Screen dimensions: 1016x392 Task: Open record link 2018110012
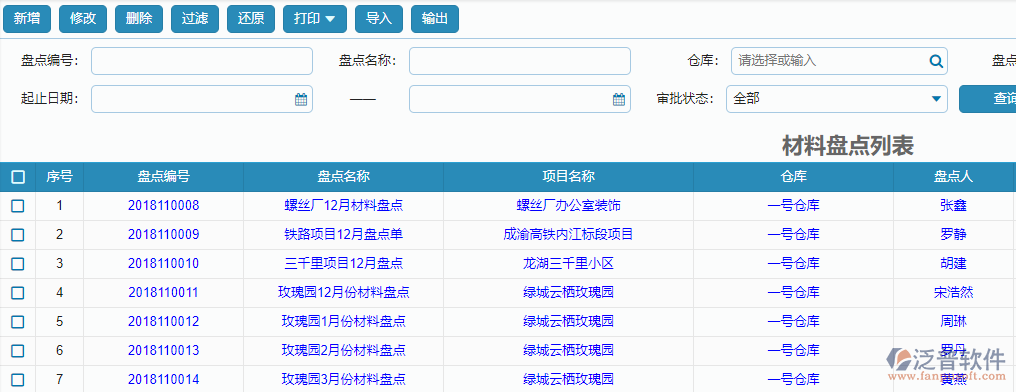tap(163, 321)
